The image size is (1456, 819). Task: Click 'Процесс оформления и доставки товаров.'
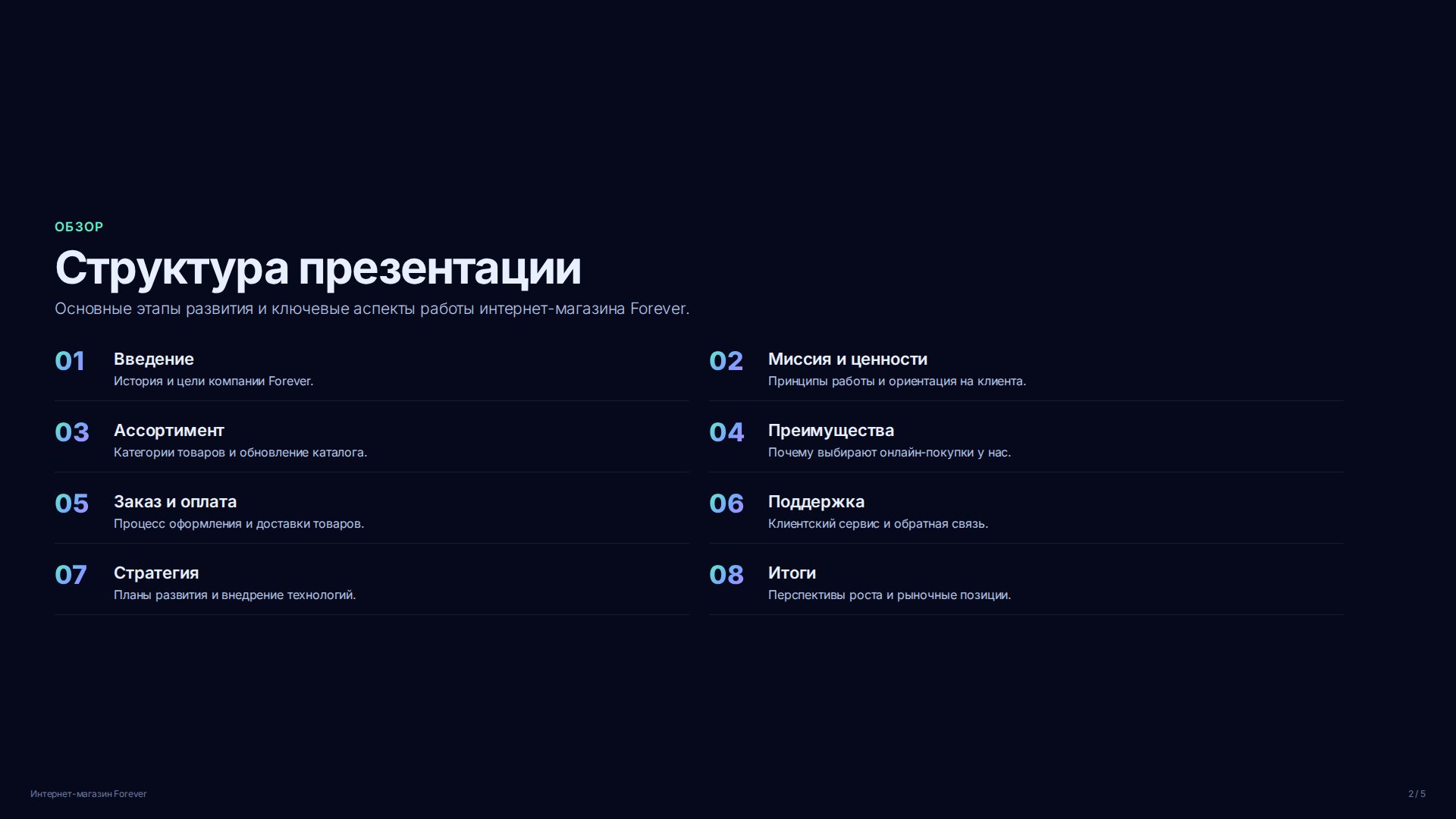[x=239, y=524]
